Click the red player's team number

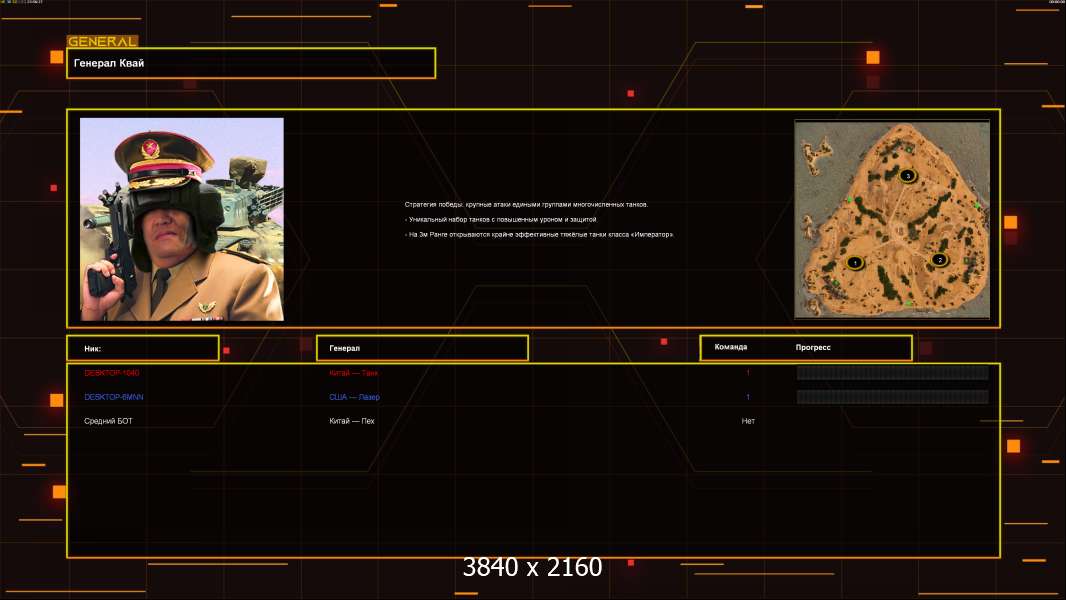coord(748,373)
